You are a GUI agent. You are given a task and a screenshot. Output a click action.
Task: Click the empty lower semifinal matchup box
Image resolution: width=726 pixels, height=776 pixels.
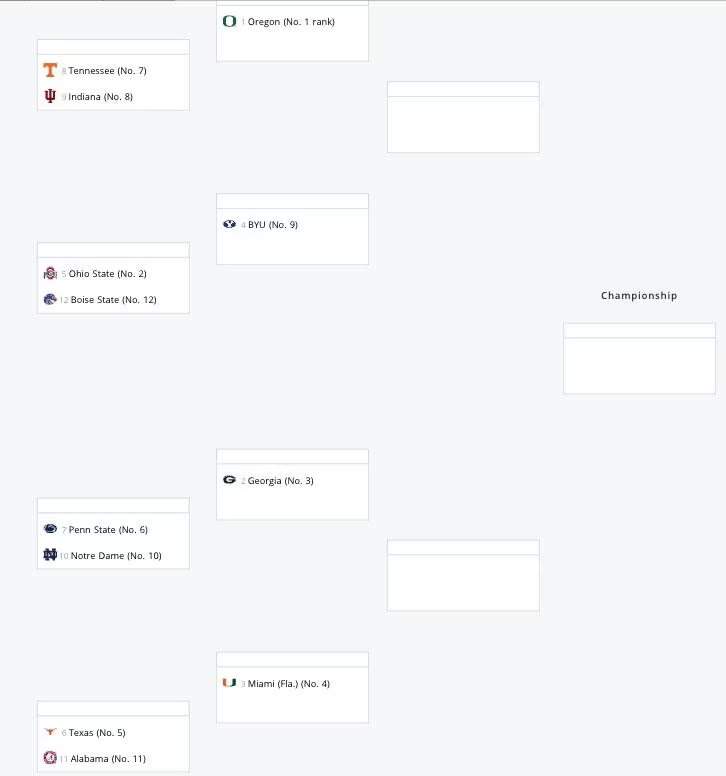tap(463, 582)
